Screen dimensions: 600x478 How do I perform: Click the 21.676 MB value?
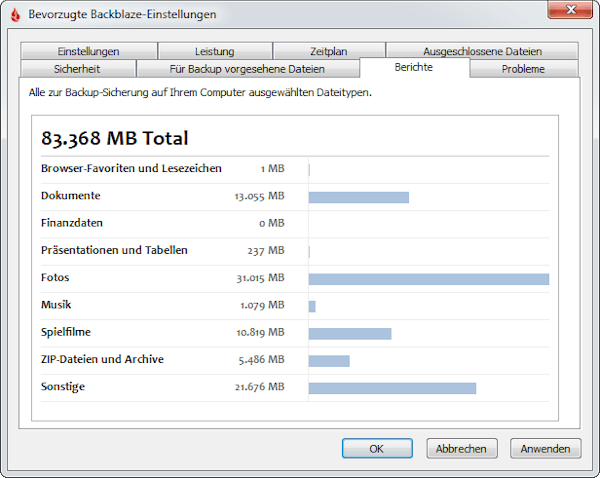pos(260,387)
